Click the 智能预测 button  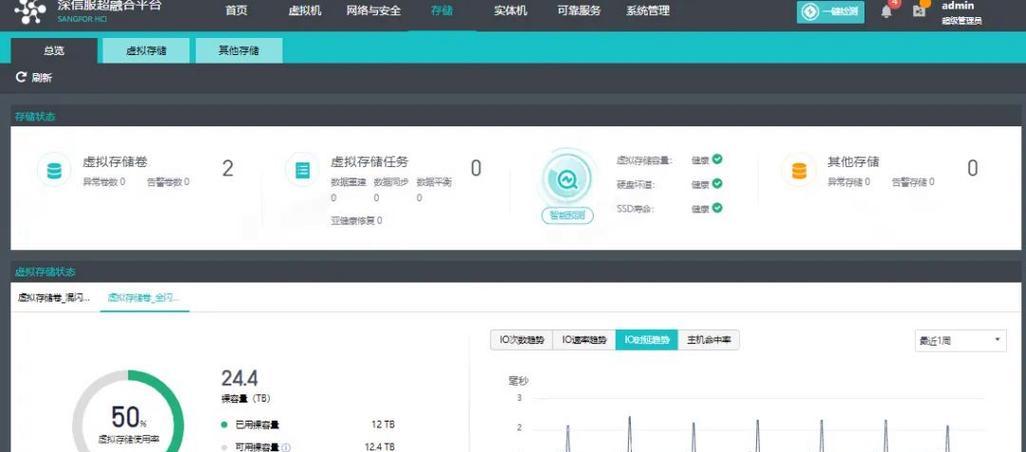click(567, 215)
